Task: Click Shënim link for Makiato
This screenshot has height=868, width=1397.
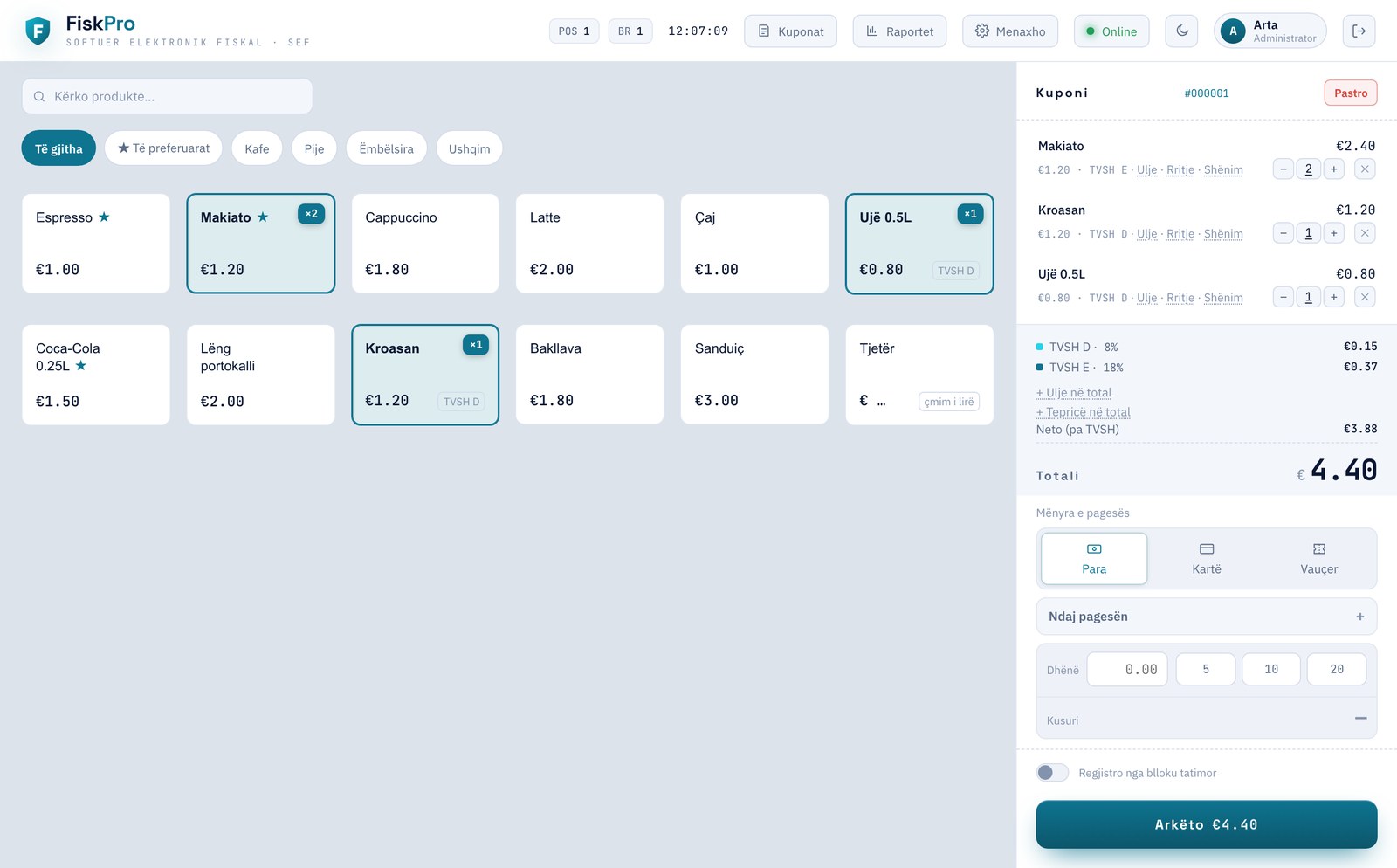Action: [1223, 170]
